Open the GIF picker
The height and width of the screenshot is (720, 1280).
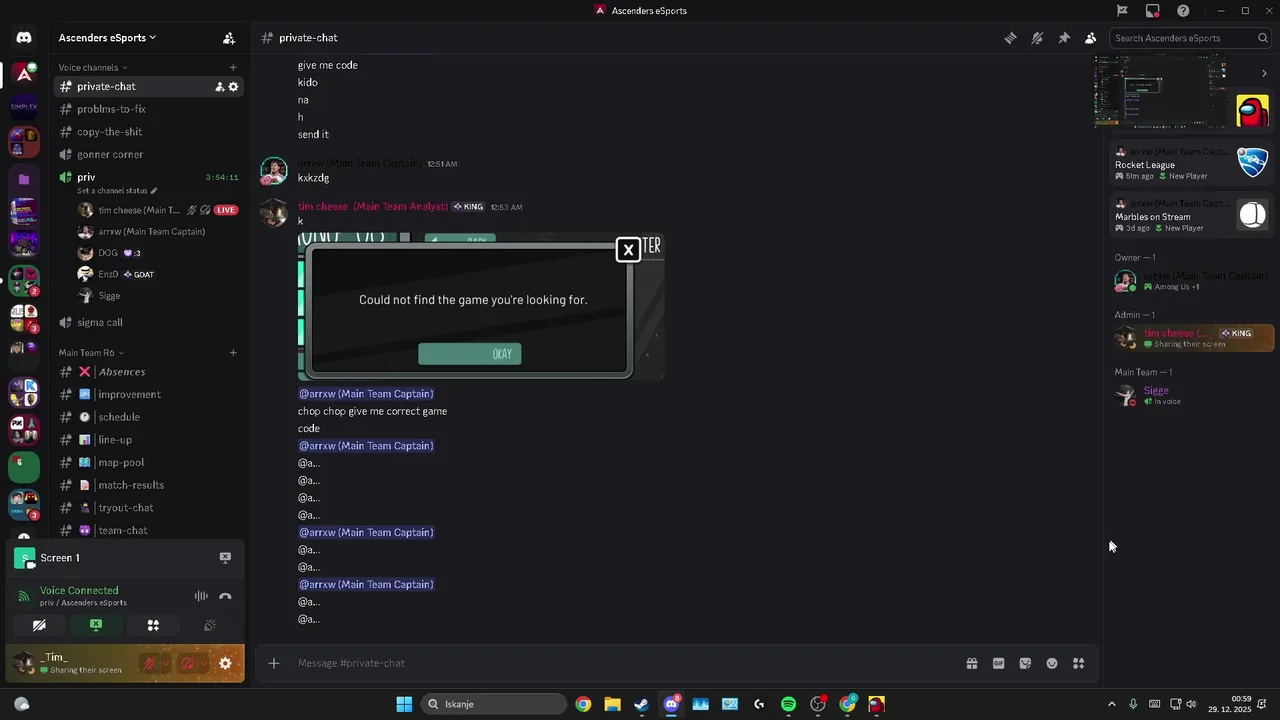point(998,663)
